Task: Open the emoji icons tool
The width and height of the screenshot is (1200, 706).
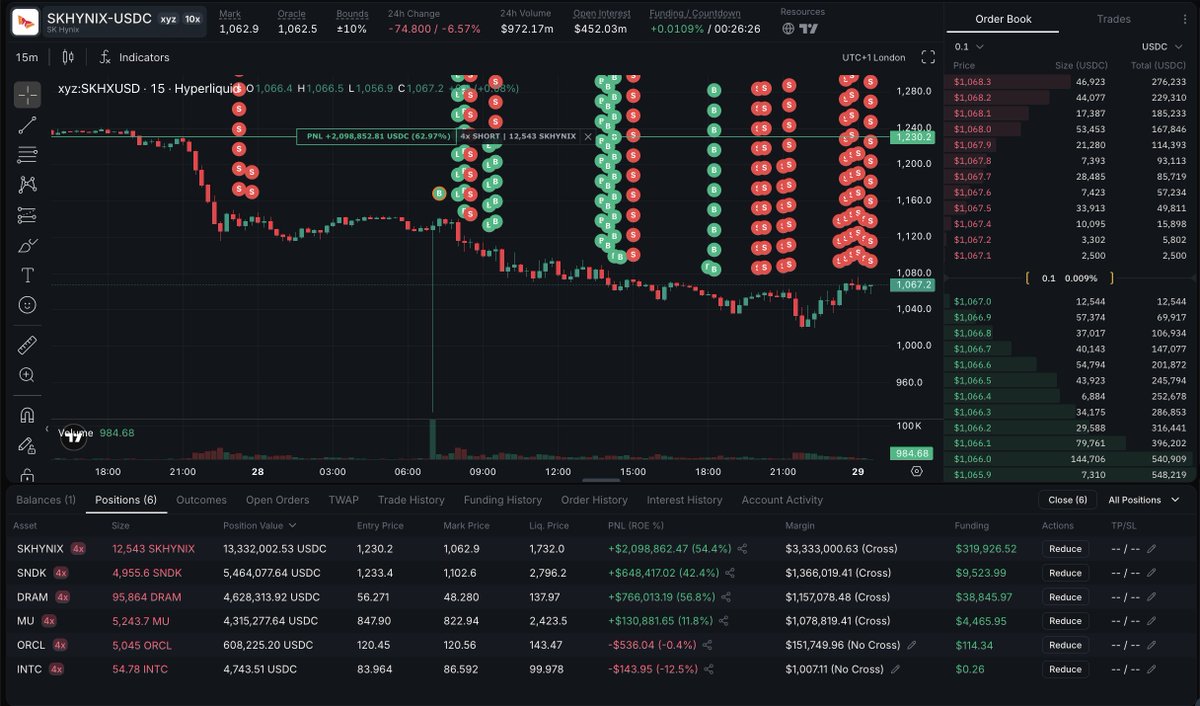Action: 28,305
